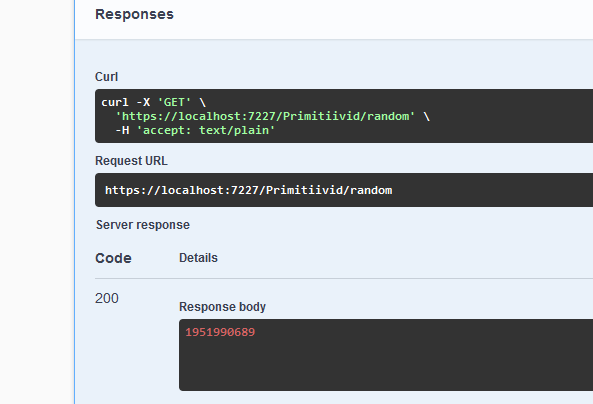Click the Responses section heading
Image resolution: width=593 pixels, height=404 pixels.
point(134,14)
